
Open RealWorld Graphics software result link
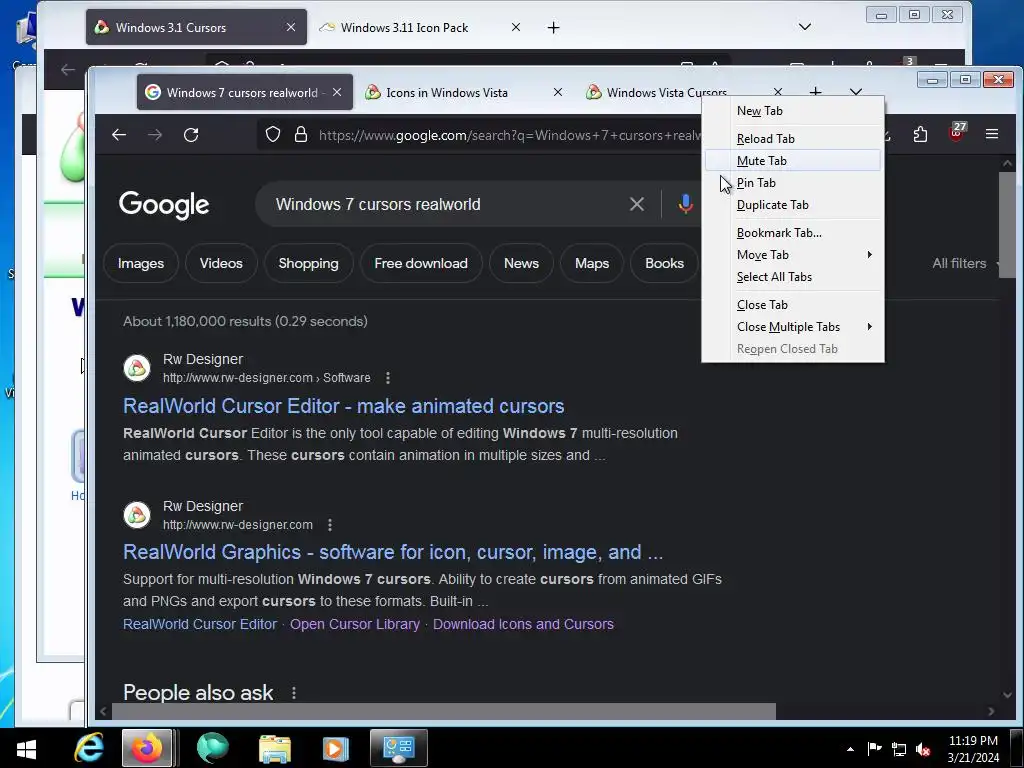tap(393, 552)
